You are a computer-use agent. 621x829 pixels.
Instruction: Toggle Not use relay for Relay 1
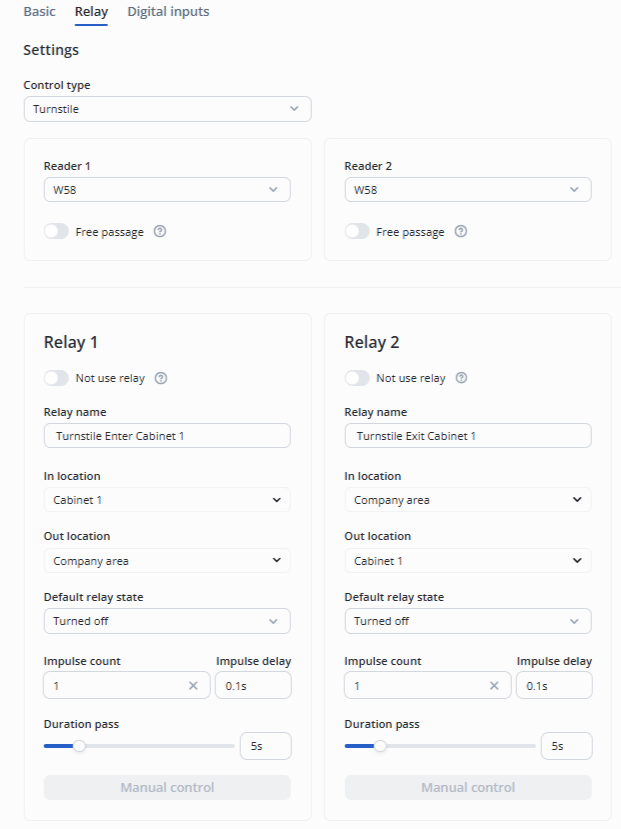(57, 379)
